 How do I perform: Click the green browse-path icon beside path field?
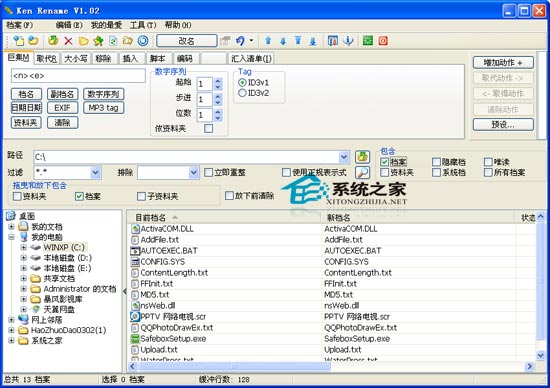[362, 156]
